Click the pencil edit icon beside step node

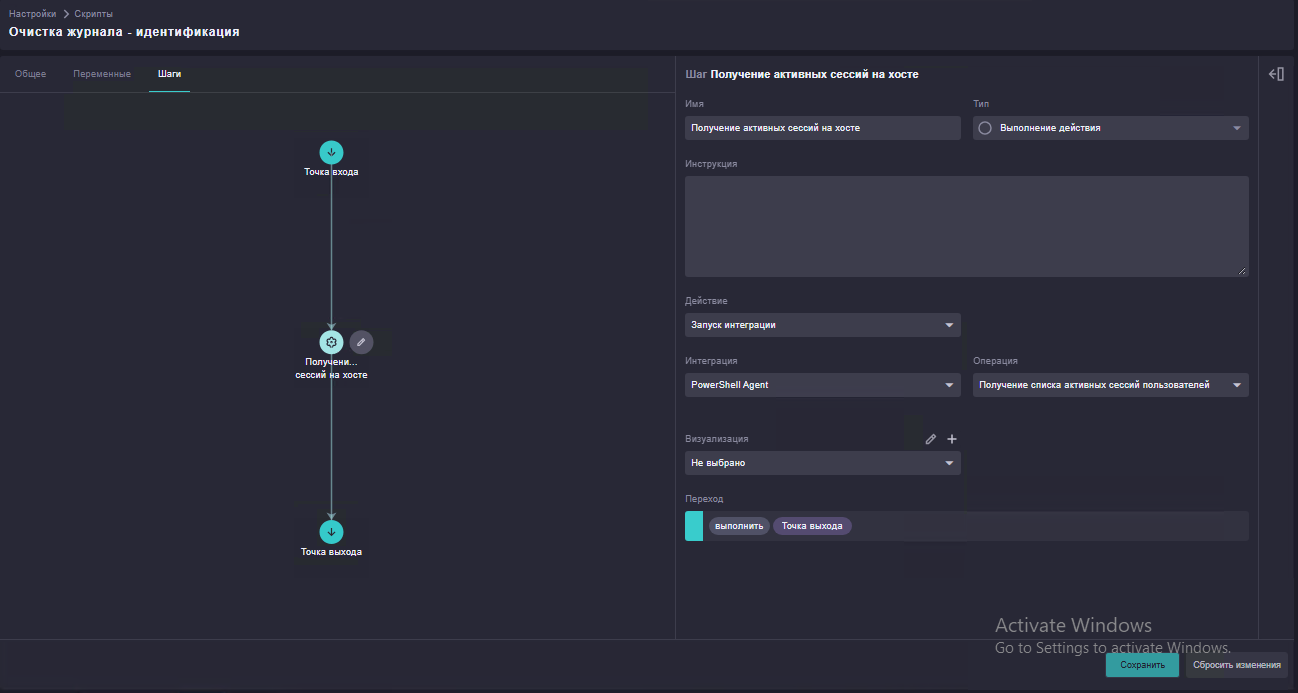pyautogui.click(x=361, y=342)
